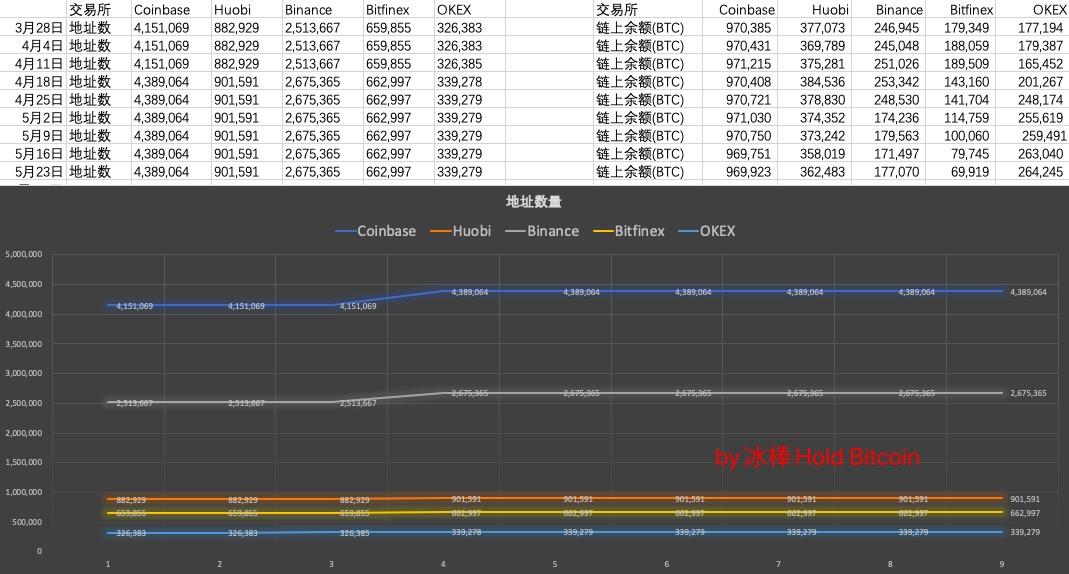The height and width of the screenshot is (574, 1069).
Task: Select the 5月16日 date cell
Action: tap(39, 154)
